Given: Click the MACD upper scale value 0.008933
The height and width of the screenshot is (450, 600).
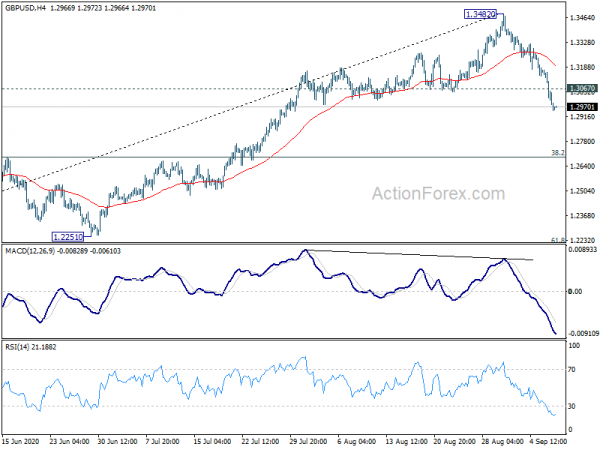Looking at the screenshot, I should pyautogui.click(x=582, y=249).
